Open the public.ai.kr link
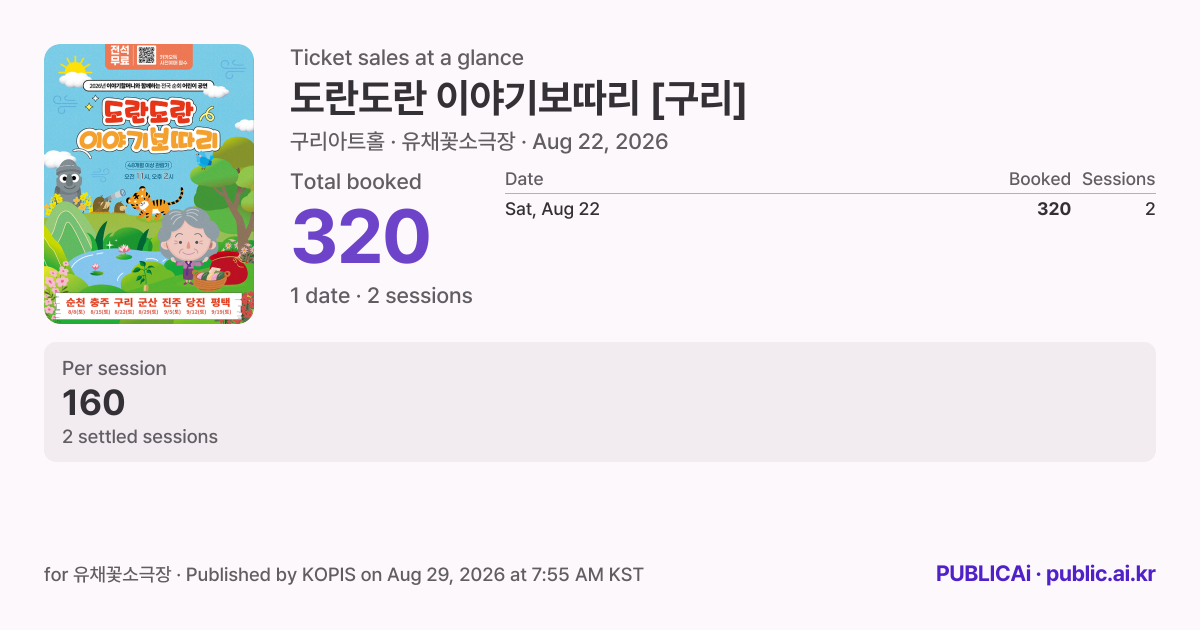The image size is (1200, 630). 1100,574
